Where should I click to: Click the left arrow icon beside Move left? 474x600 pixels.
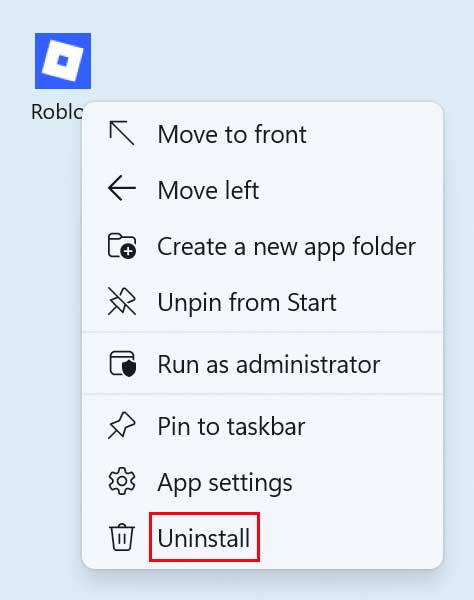(122, 188)
